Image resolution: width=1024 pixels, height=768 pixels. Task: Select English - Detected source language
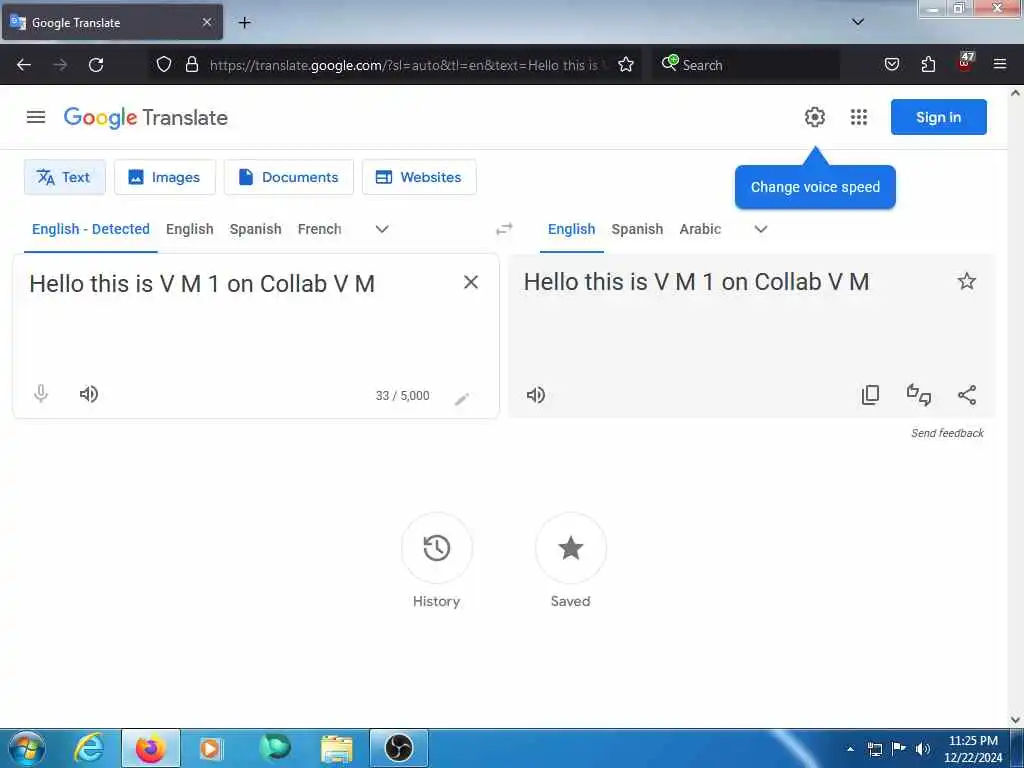pos(91,229)
